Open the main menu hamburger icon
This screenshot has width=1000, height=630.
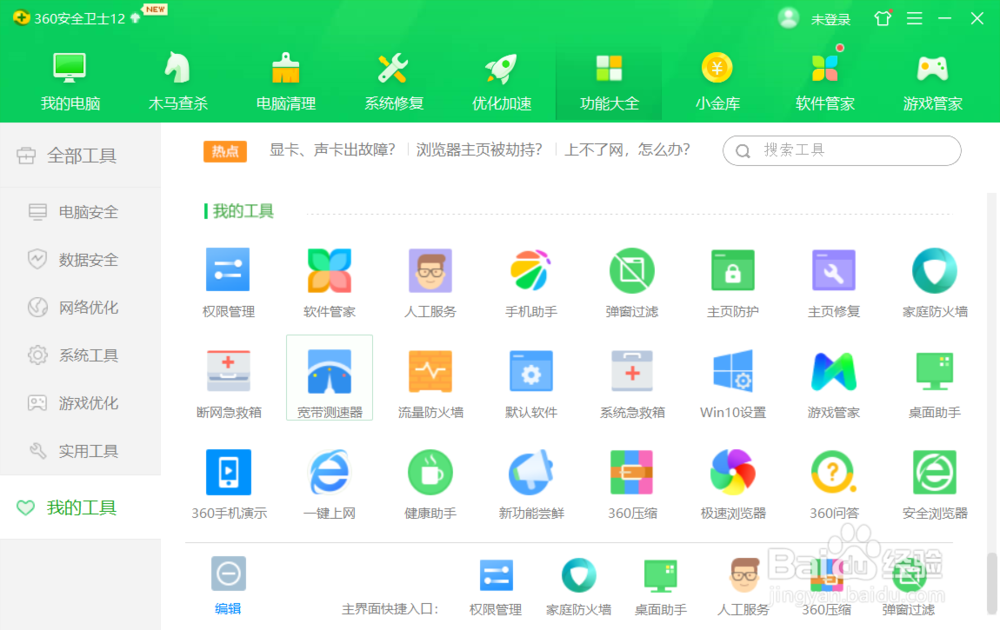(x=915, y=18)
